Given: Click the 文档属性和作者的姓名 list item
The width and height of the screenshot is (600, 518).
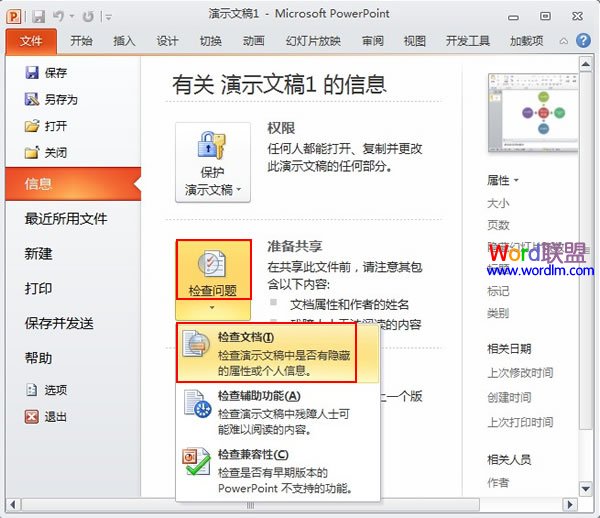Looking at the screenshot, I should [x=349, y=305].
